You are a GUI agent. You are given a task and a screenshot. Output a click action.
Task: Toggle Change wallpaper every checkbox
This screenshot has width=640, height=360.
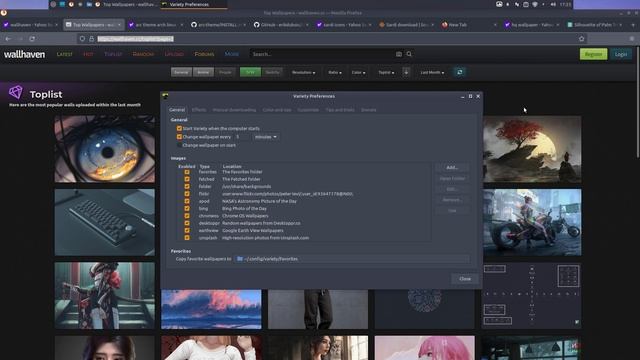pos(179,137)
